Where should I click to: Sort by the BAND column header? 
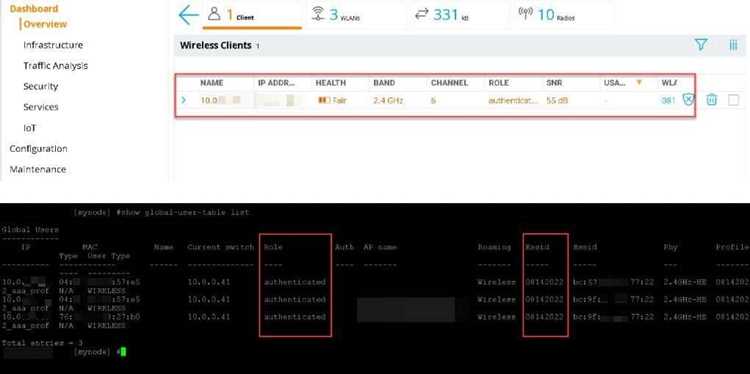pos(384,83)
